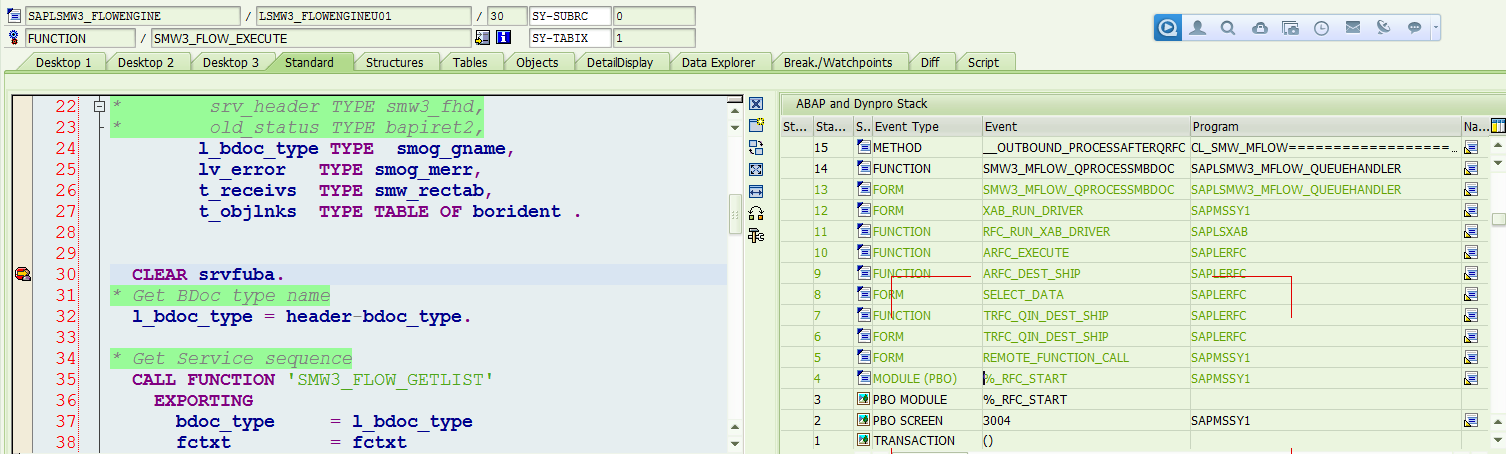Click the program document icon beside SAPLSMW3_FLOWENGINE
This screenshot has width=1506, height=454.
tap(14, 16)
